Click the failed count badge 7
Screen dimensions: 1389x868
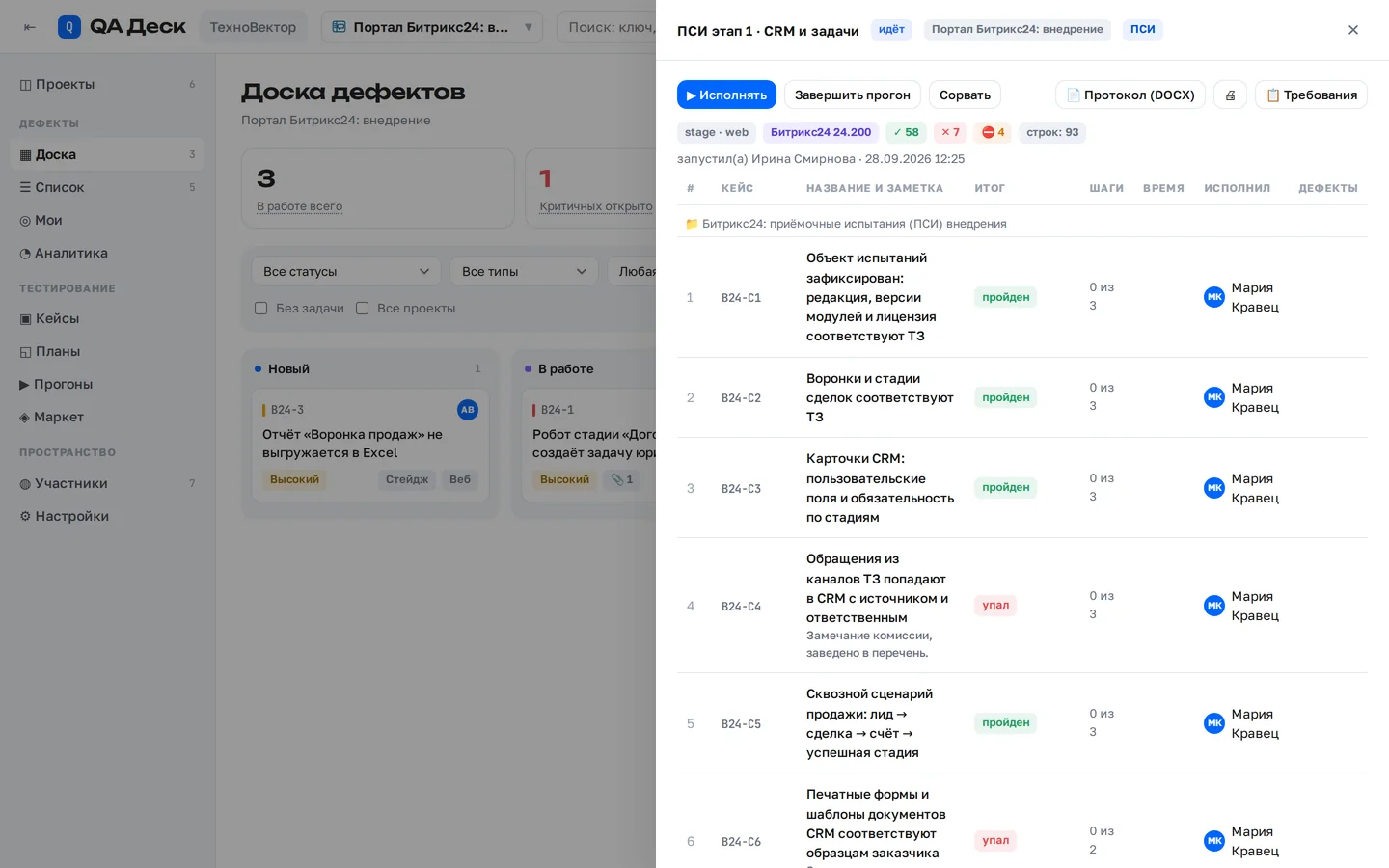(950, 132)
